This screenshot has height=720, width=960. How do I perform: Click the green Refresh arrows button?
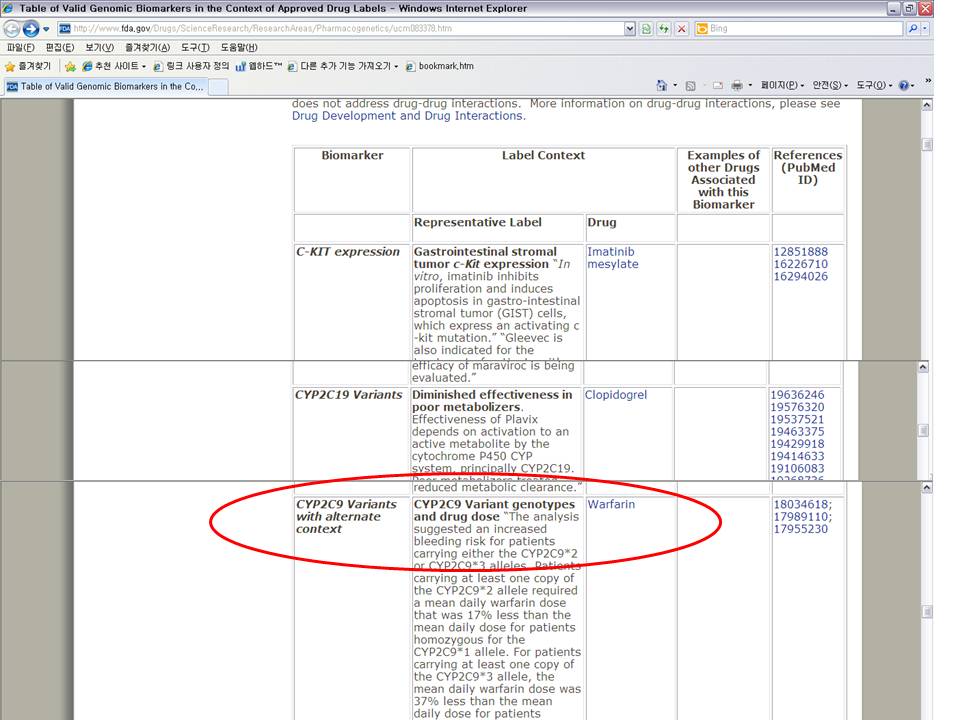click(664, 29)
